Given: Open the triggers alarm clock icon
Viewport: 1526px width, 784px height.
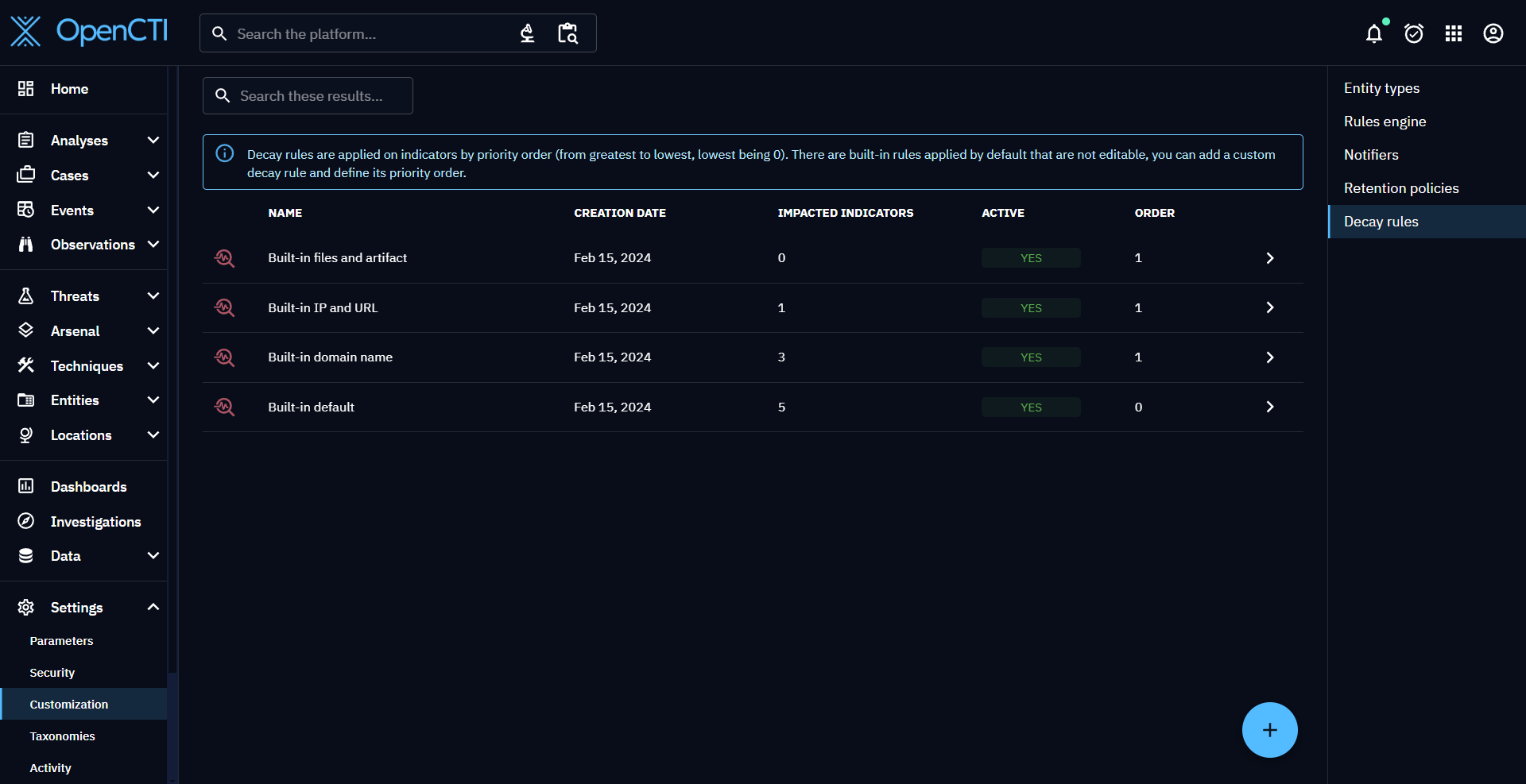Looking at the screenshot, I should (x=1413, y=33).
